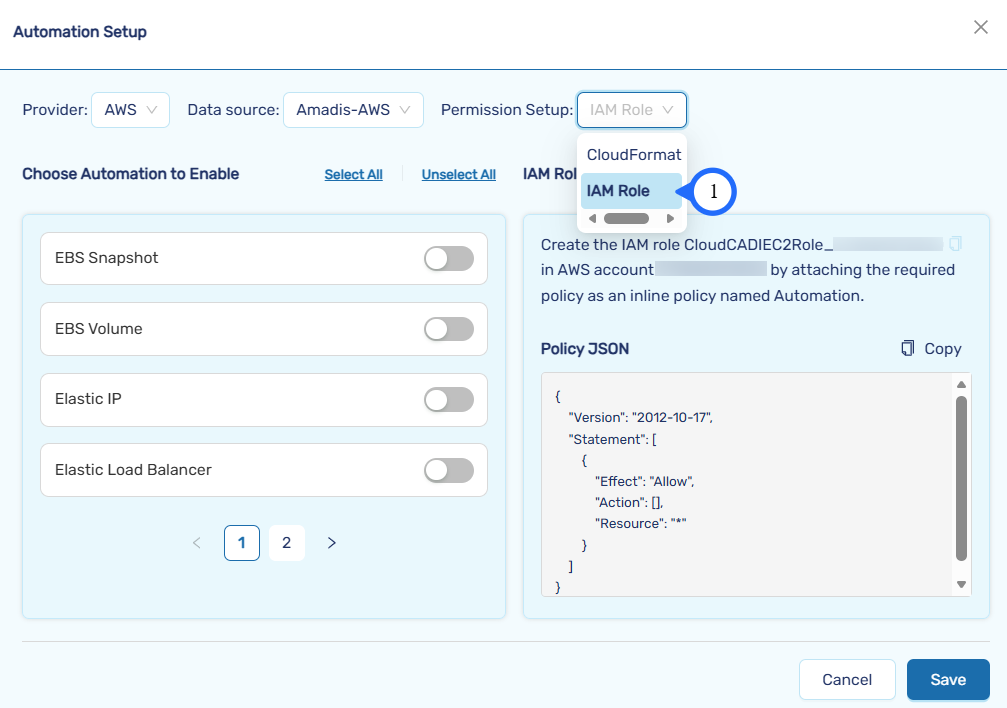Turn on Elastic IP automation
Viewport: 1007px width, 708px height.
448,400
